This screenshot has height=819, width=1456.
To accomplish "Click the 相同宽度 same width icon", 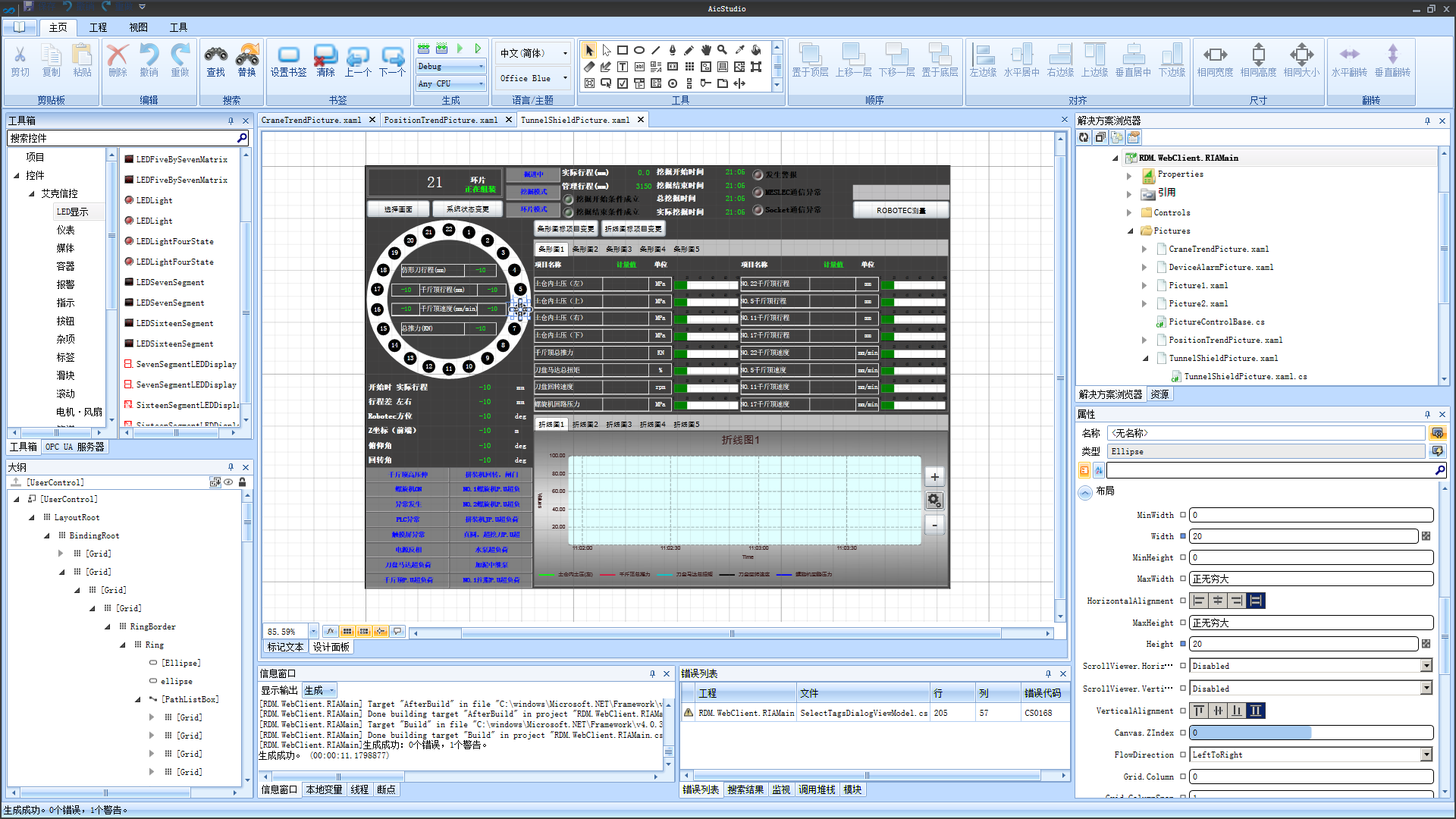I will tap(1215, 55).
